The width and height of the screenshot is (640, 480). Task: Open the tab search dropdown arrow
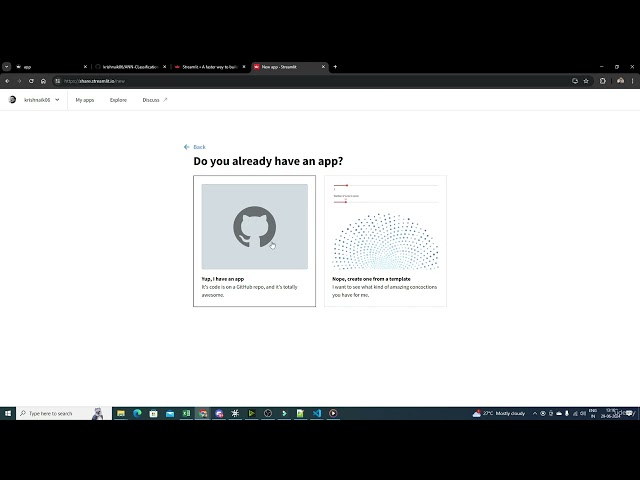(x=7, y=67)
